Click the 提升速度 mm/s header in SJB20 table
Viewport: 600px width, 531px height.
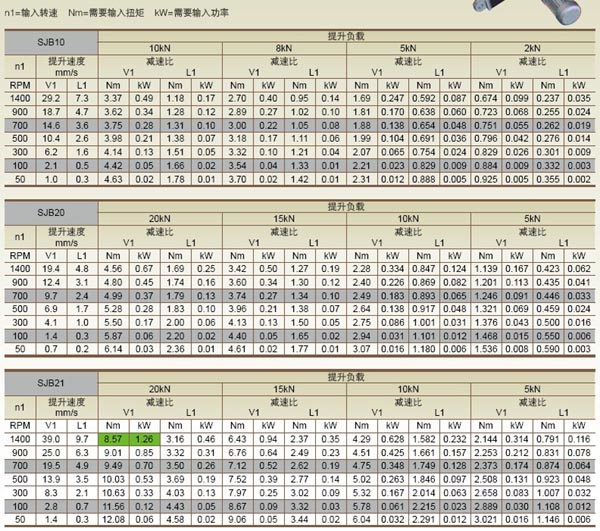[x=67, y=235]
